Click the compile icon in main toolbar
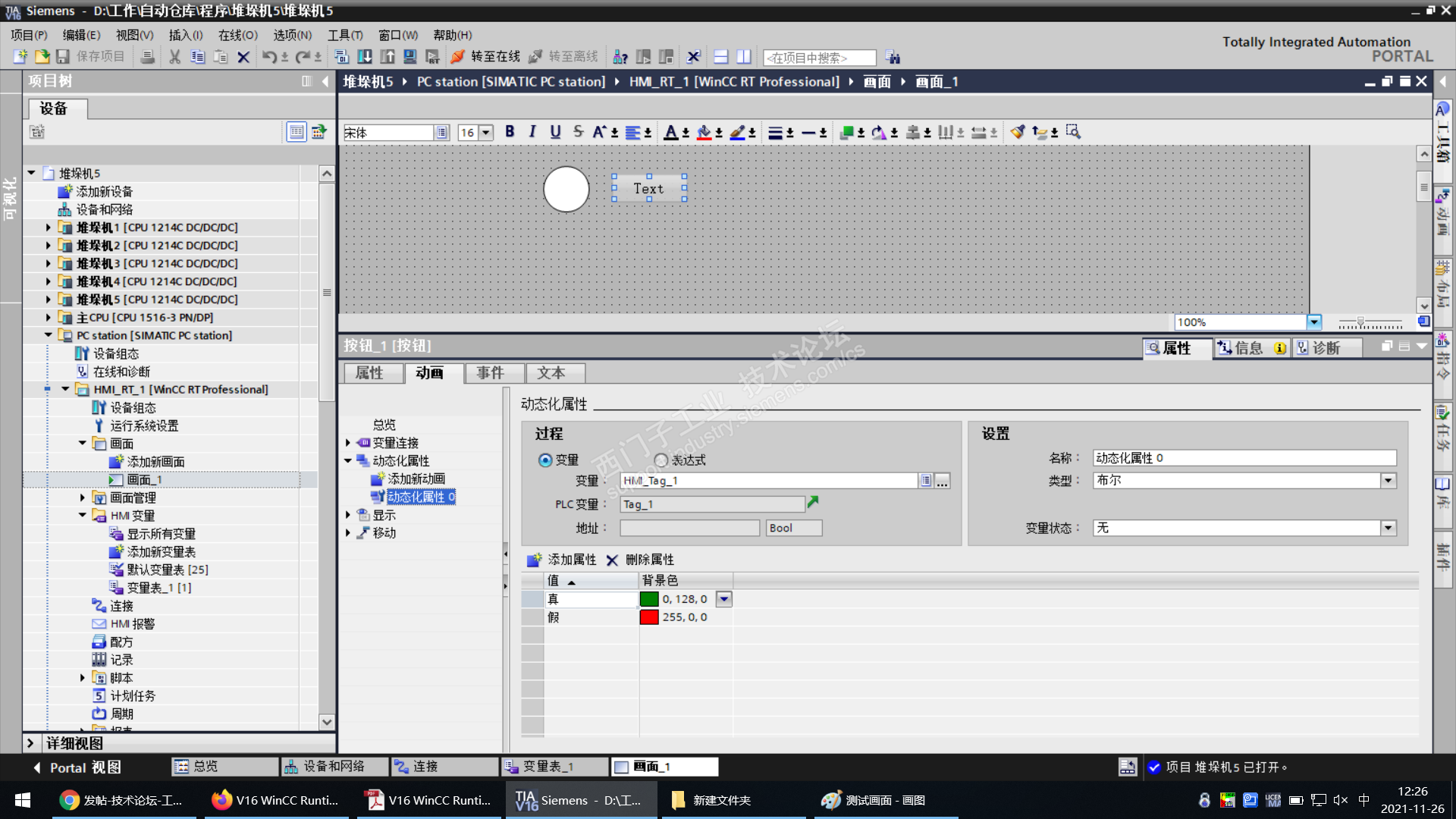The image size is (1456, 819). click(x=342, y=57)
